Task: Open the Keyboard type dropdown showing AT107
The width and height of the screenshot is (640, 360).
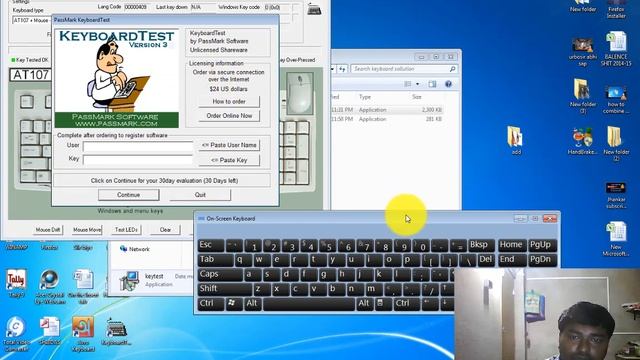Action: point(31,20)
